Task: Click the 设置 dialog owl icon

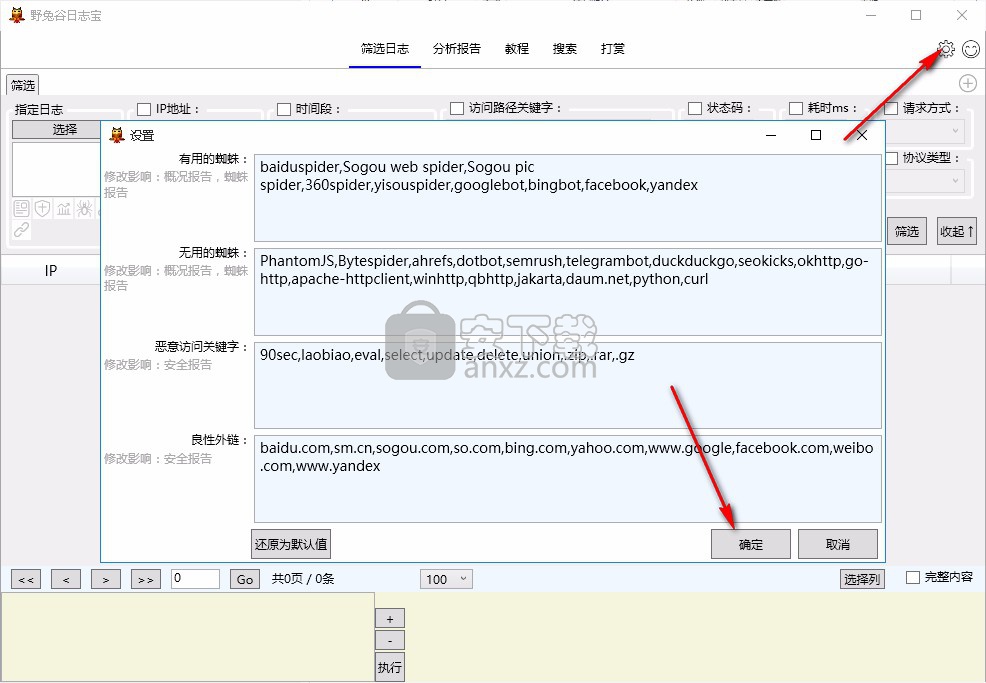Action: tap(117, 135)
